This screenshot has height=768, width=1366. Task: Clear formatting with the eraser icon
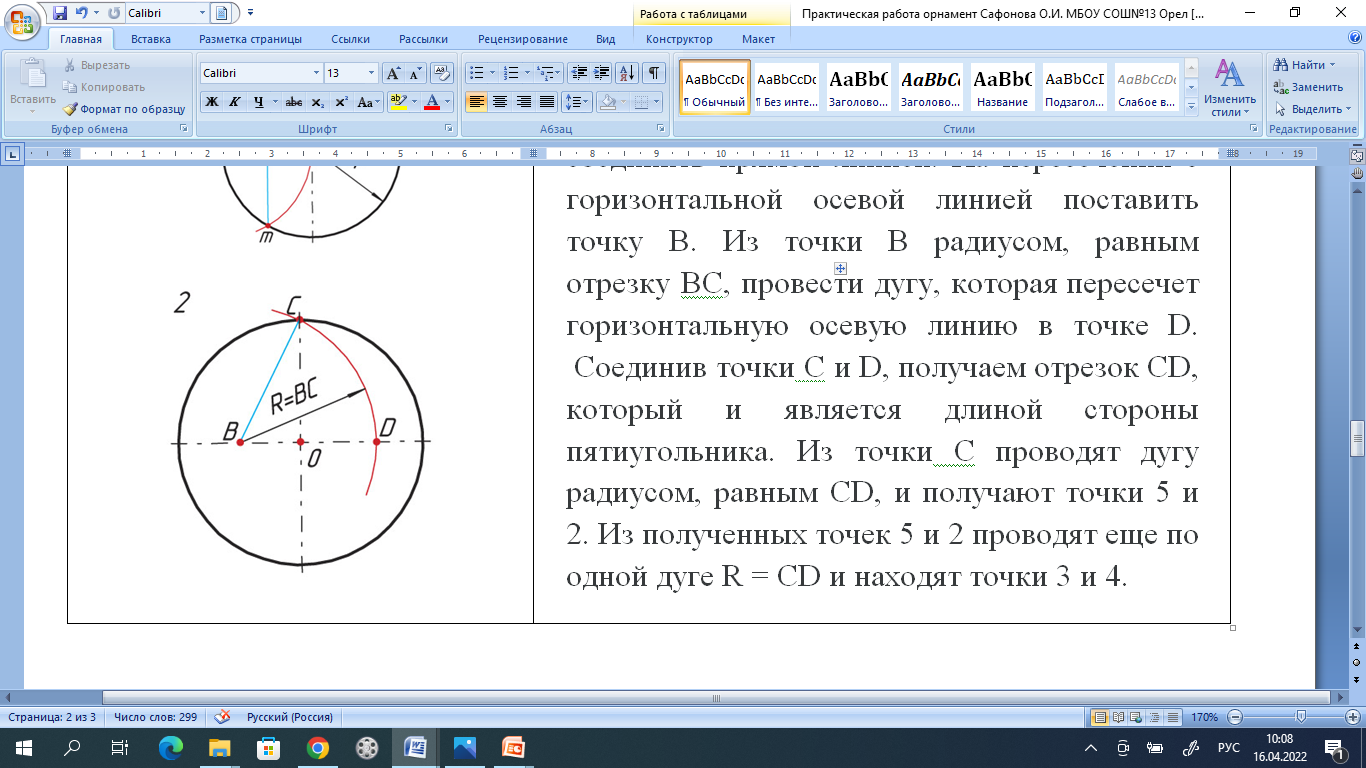click(x=442, y=73)
